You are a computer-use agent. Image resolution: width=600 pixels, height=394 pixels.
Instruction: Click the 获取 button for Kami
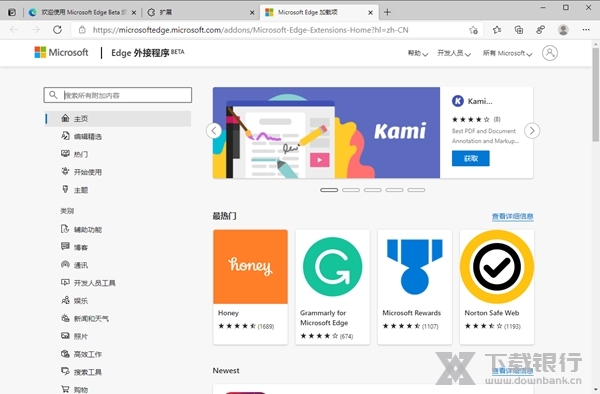[x=470, y=158]
